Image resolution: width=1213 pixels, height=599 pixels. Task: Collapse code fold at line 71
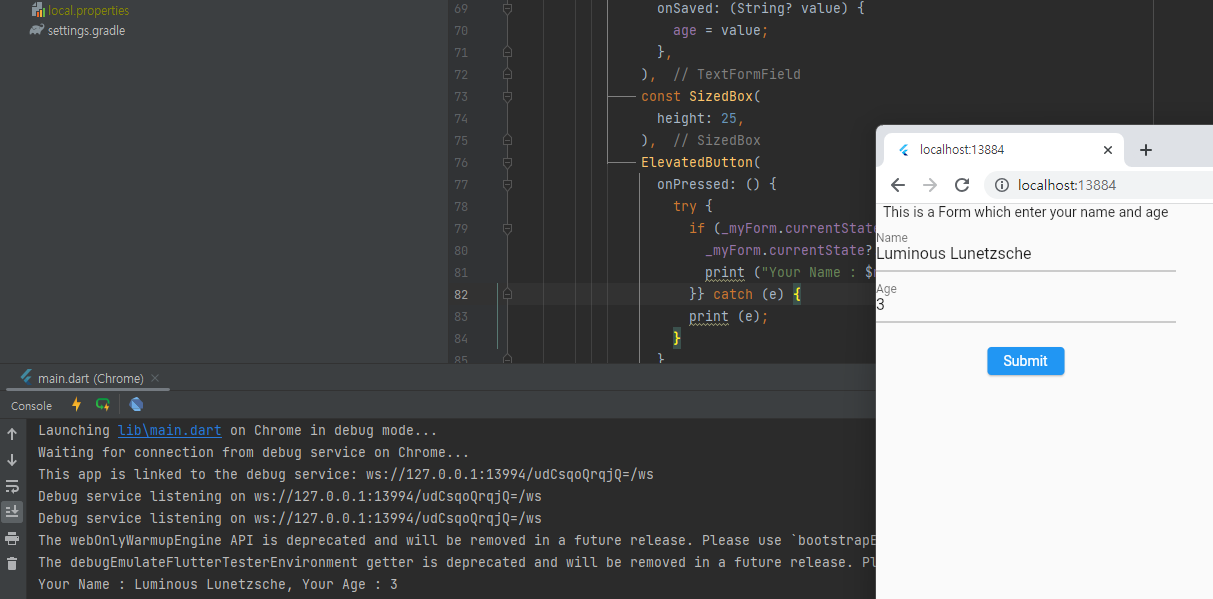coord(507,52)
